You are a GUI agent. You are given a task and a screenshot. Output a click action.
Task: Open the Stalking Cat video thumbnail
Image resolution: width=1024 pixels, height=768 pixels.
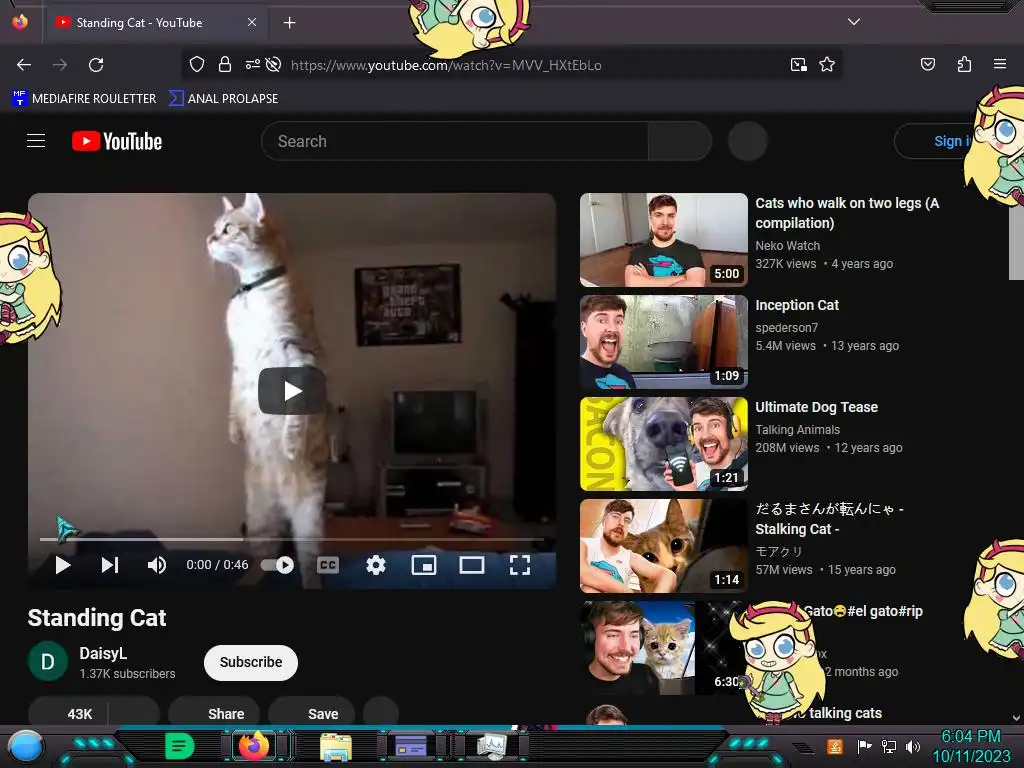pos(664,545)
